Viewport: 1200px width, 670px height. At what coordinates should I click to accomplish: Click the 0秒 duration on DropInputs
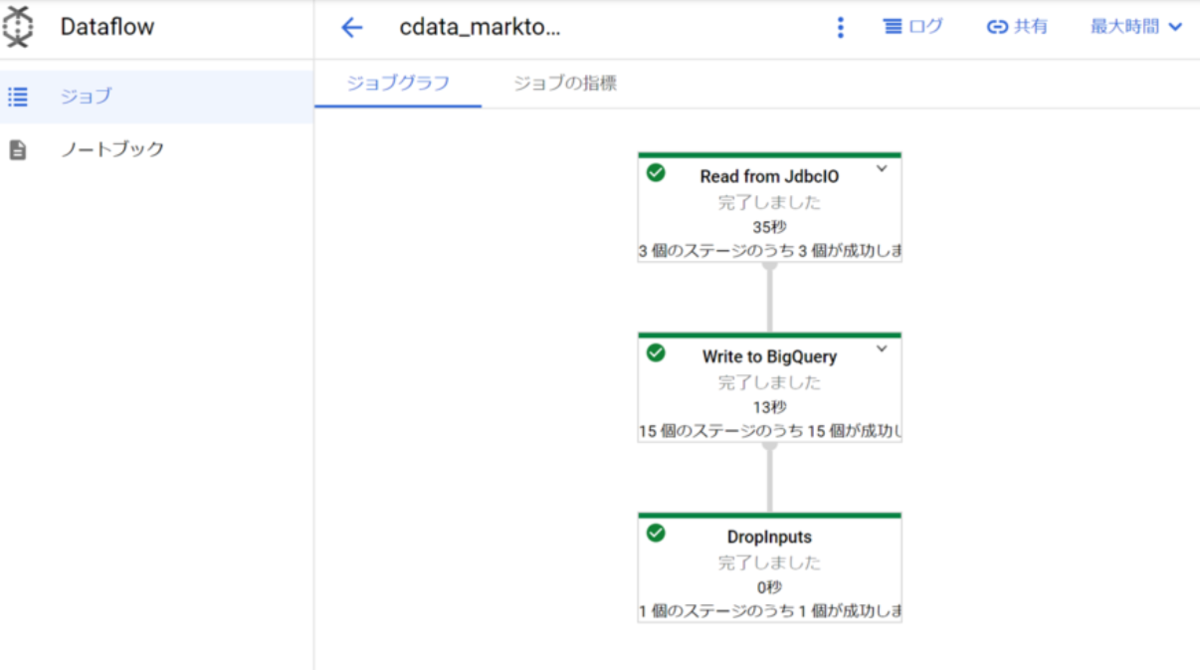(x=769, y=587)
